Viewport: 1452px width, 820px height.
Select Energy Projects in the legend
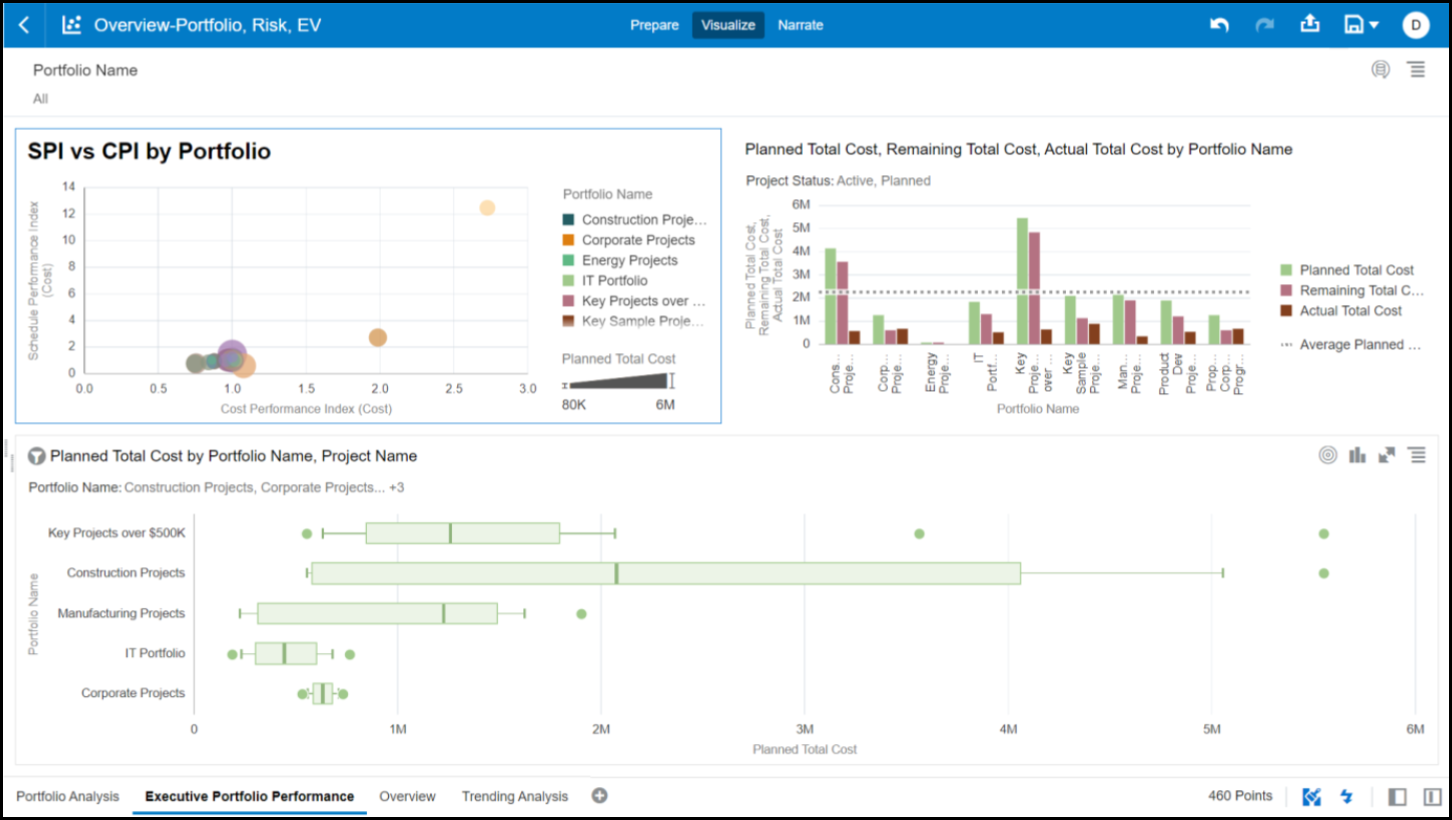click(x=630, y=260)
